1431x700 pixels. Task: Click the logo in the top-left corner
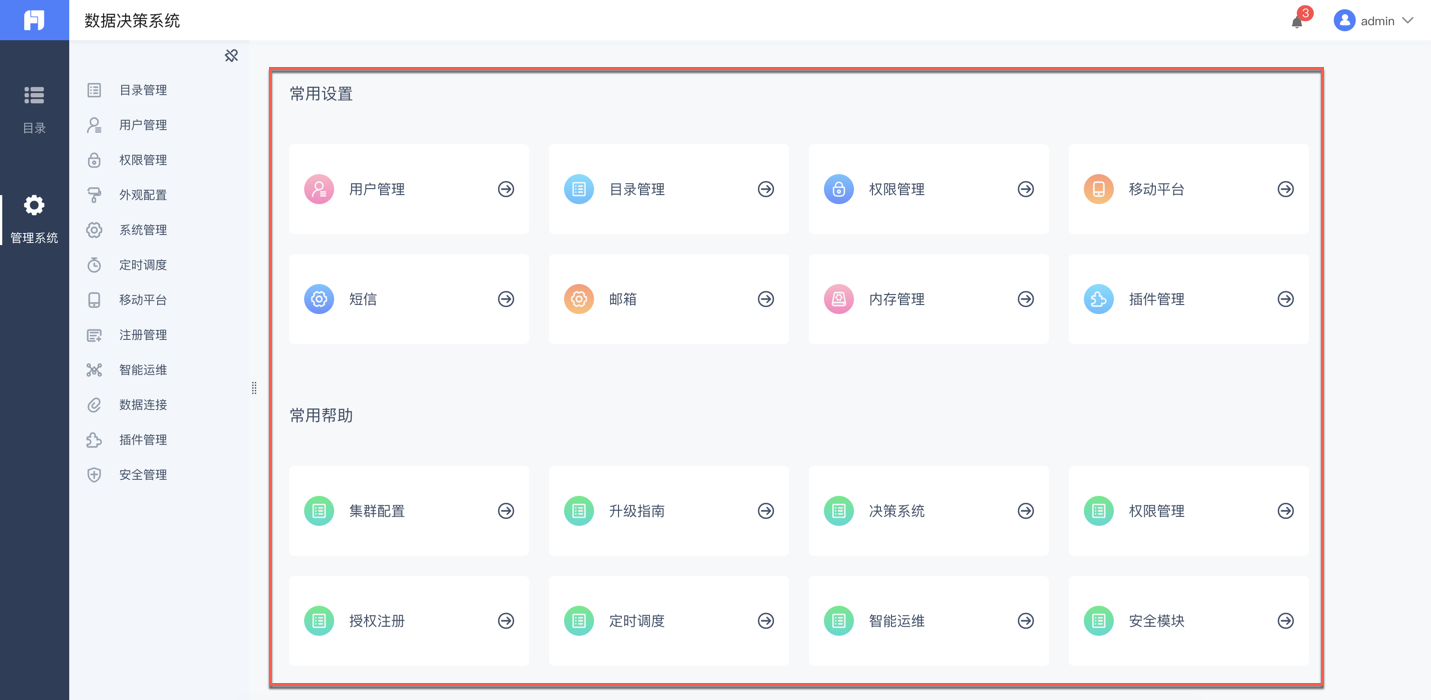pos(34,20)
